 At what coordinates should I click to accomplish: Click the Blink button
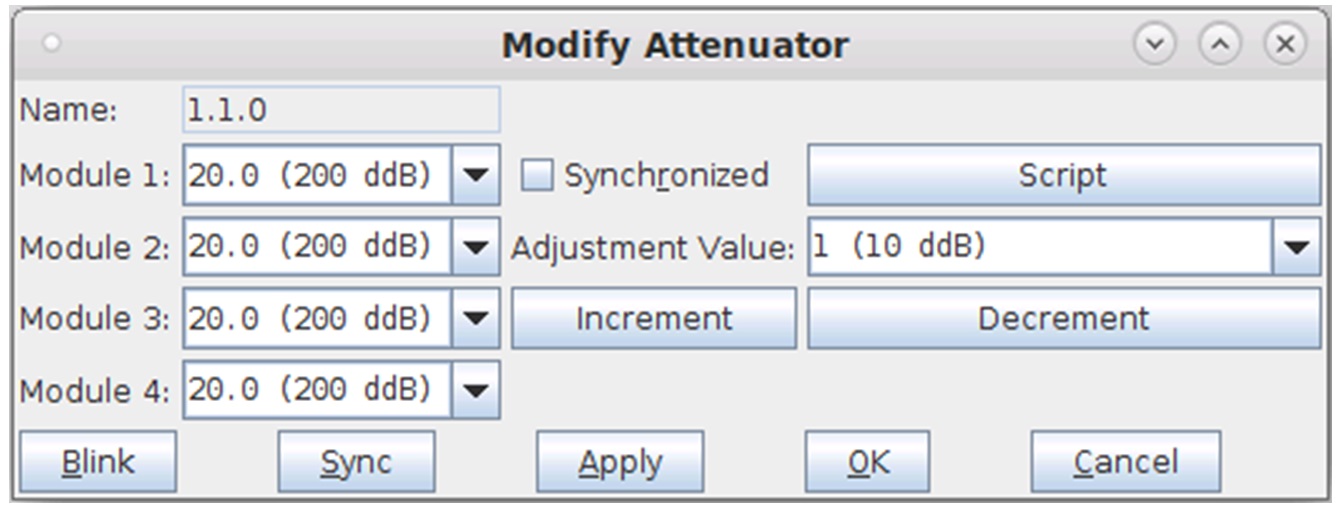pos(98,462)
